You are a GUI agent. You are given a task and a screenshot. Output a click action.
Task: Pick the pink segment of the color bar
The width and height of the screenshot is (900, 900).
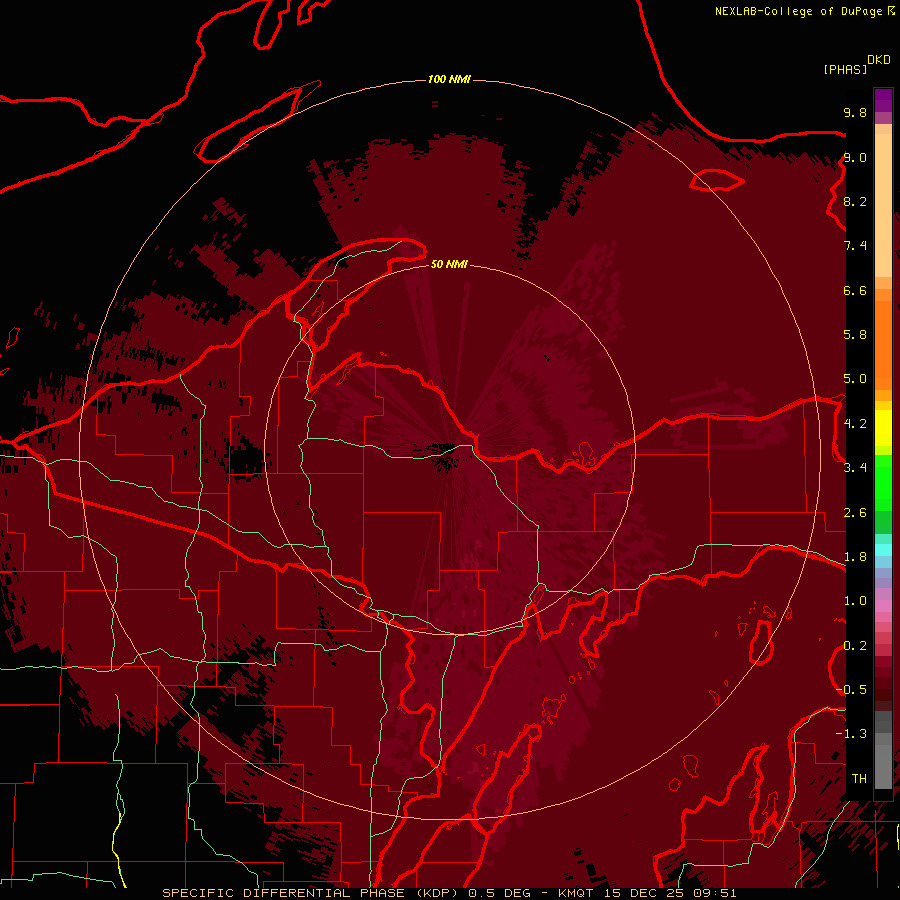coord(883,606)
